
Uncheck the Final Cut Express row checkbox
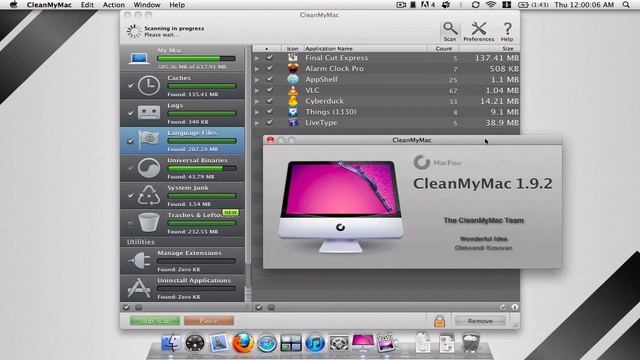point(269,58)
